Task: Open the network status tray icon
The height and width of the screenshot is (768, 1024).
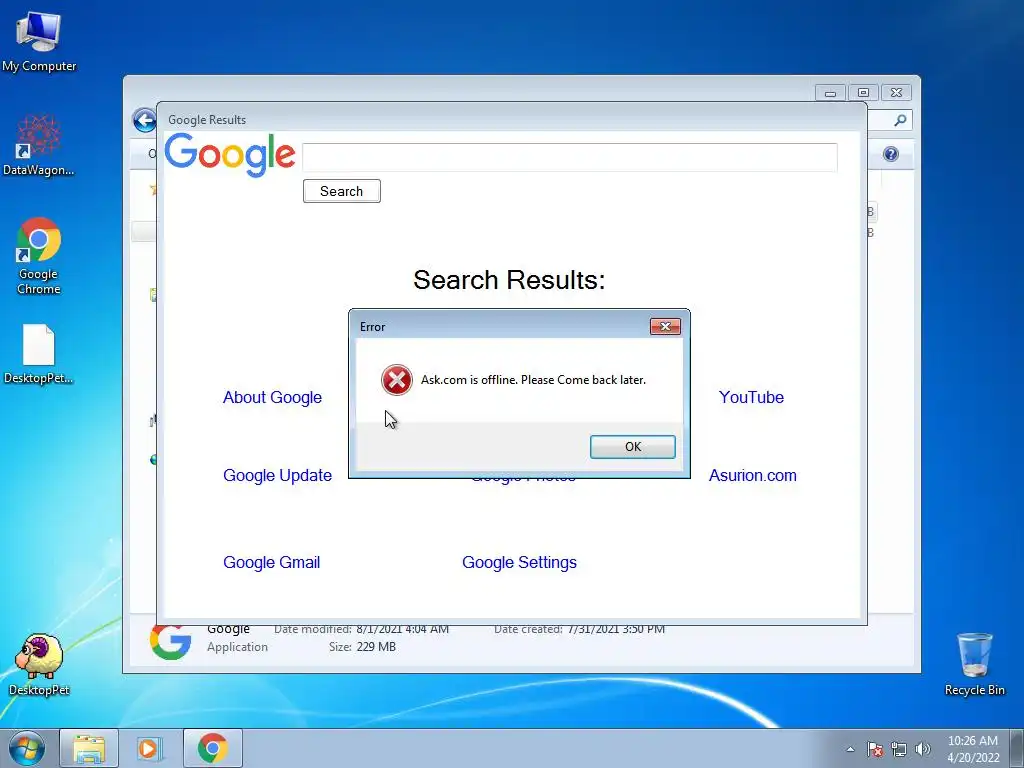Action: pos(899,749)
